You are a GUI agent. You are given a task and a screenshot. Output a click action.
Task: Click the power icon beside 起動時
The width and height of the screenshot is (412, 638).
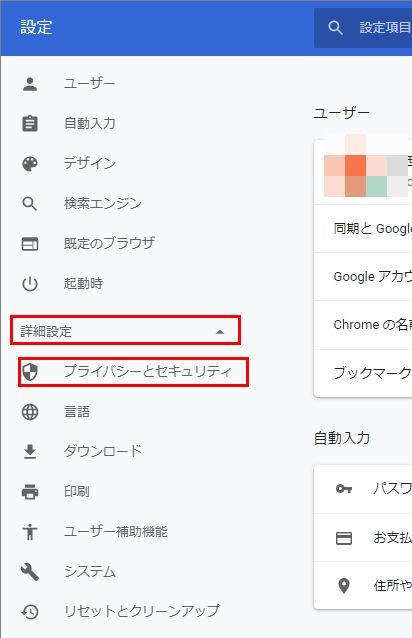[x=30, y=283]
